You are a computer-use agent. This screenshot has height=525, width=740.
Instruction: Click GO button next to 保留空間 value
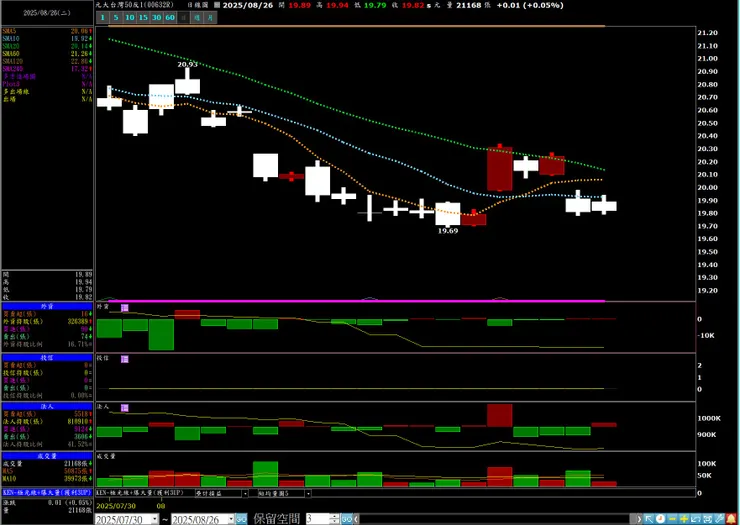347,519
